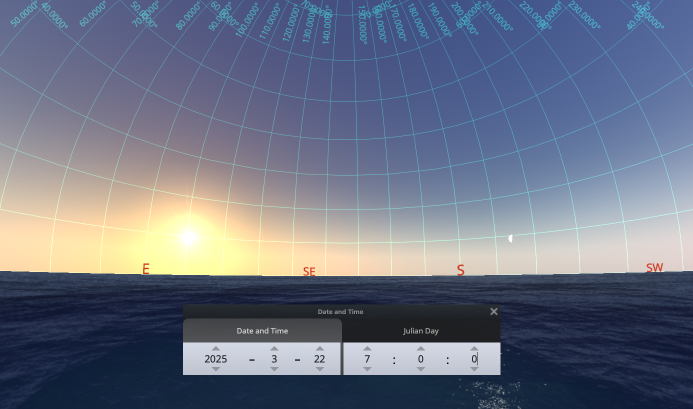Increase the year with the up arrow

click(x=216, y=348)
